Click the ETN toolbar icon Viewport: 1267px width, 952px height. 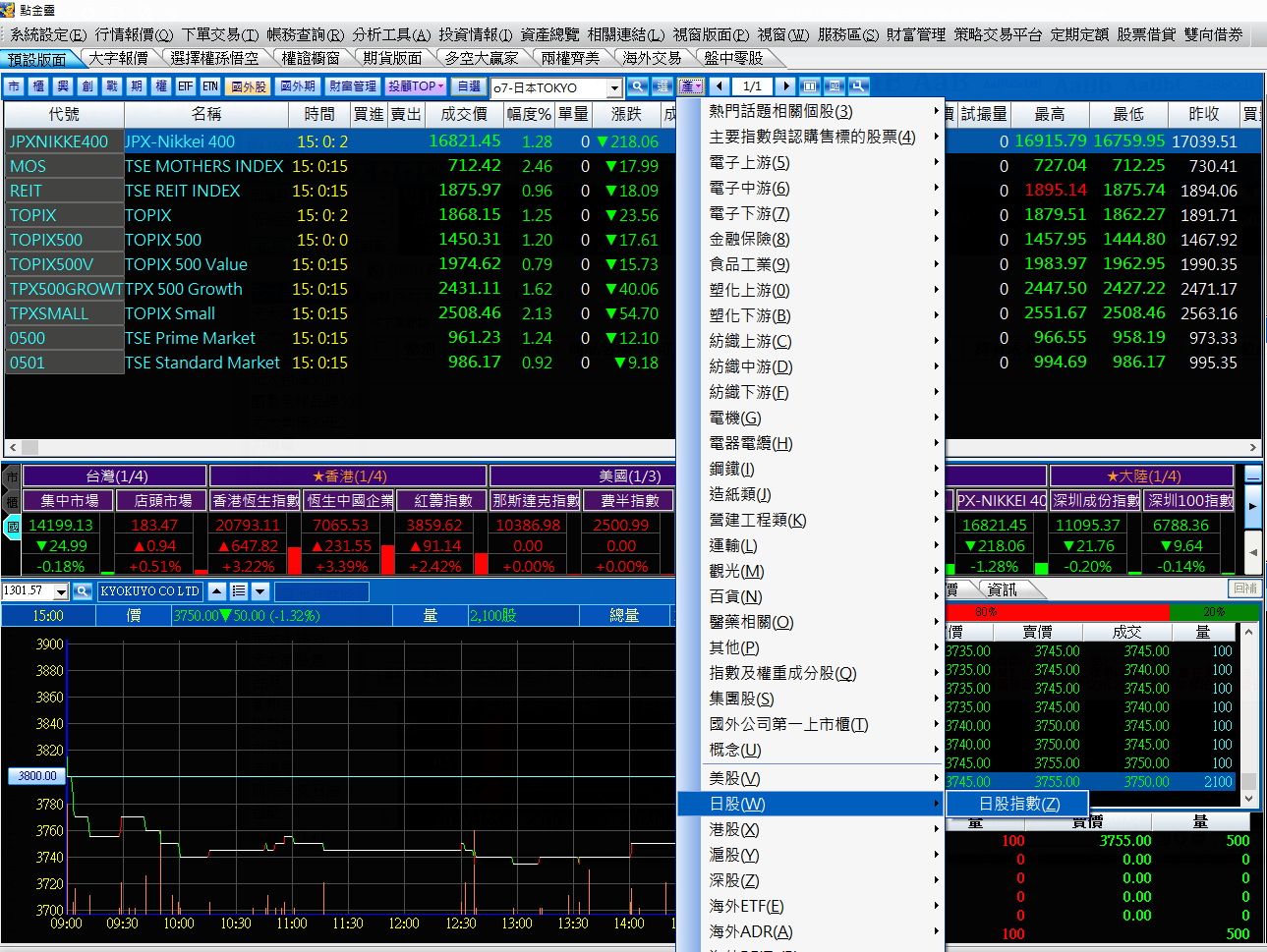pyautogui.click(x=210, y=86)
